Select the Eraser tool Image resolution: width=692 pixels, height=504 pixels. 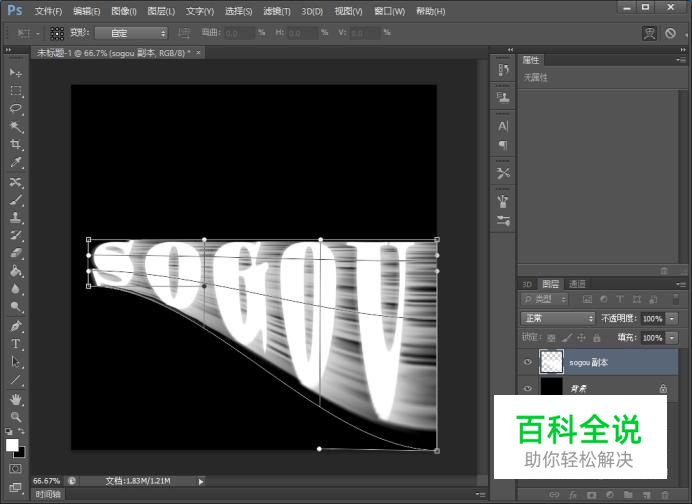[x=16, y=253]
